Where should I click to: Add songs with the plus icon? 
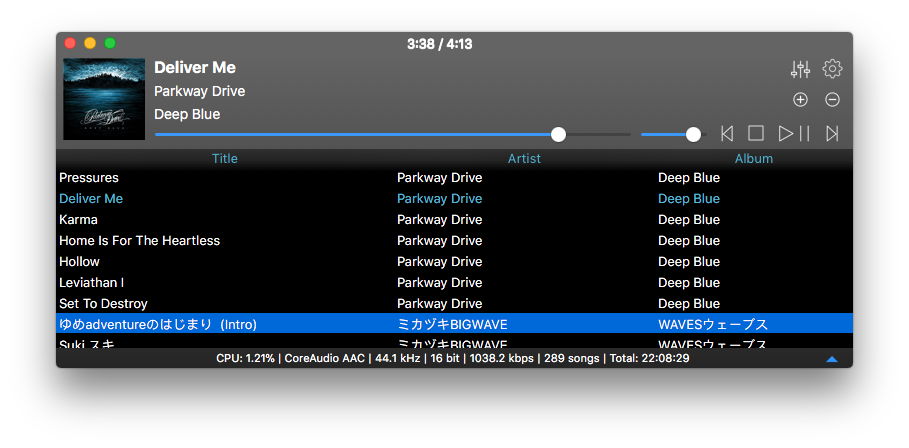click(800, 100)
